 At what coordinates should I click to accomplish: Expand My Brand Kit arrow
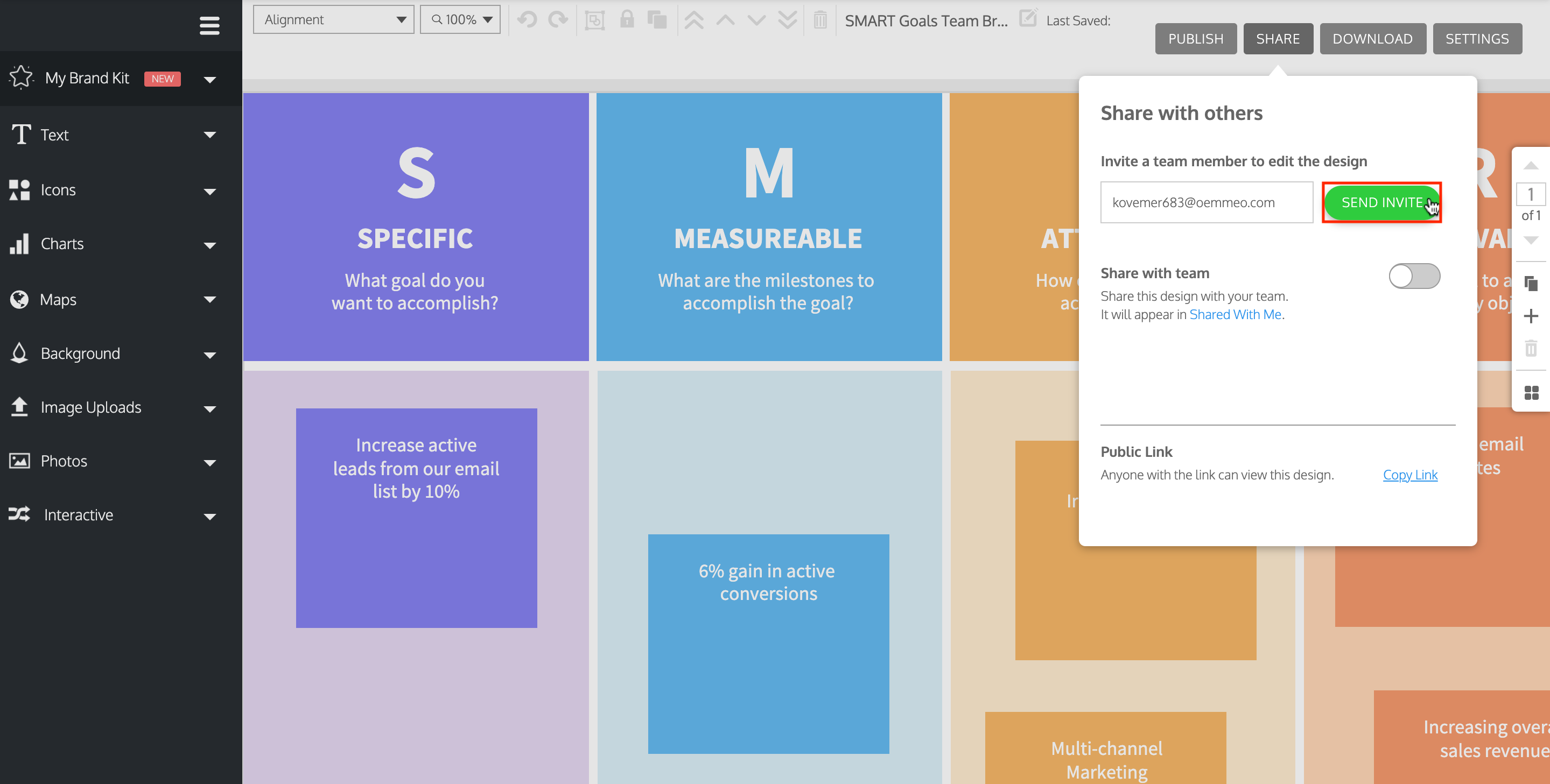210,79
